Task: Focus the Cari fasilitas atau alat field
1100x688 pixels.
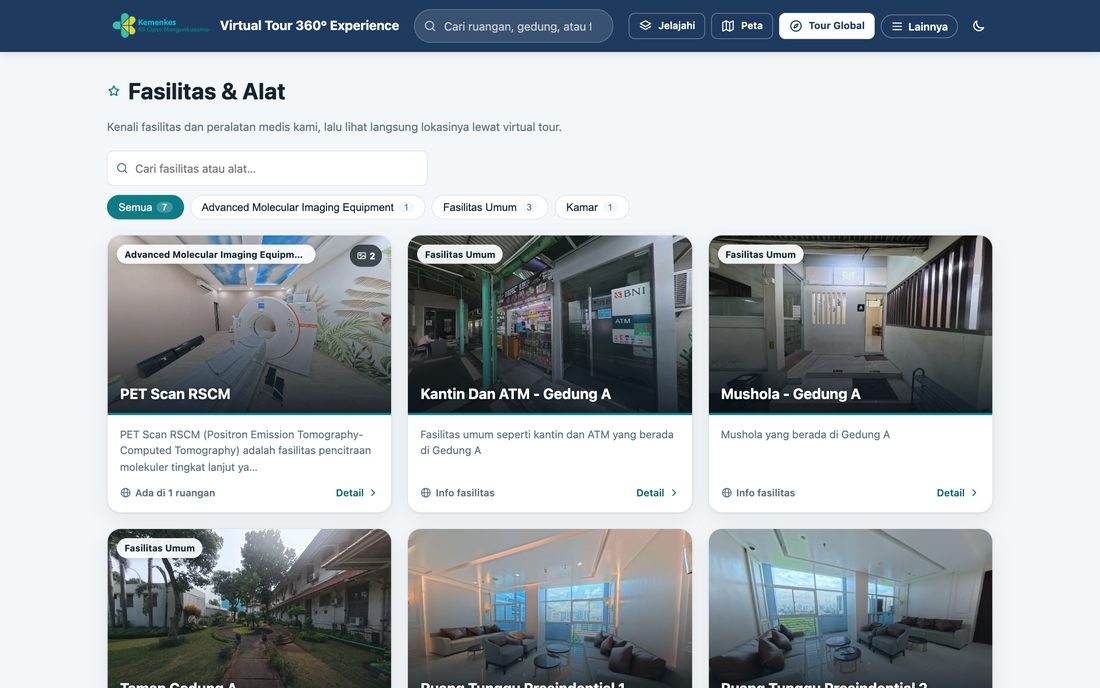Action: pos(267,168)
